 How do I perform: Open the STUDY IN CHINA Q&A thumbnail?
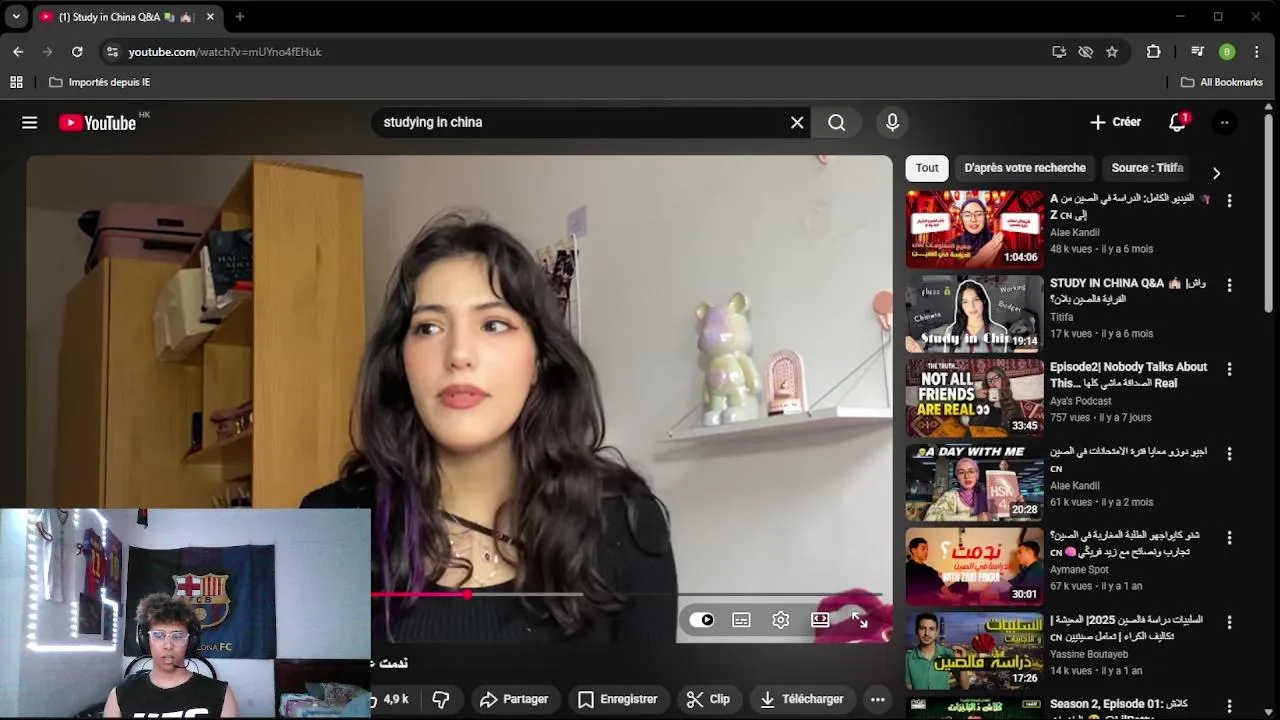974,314
